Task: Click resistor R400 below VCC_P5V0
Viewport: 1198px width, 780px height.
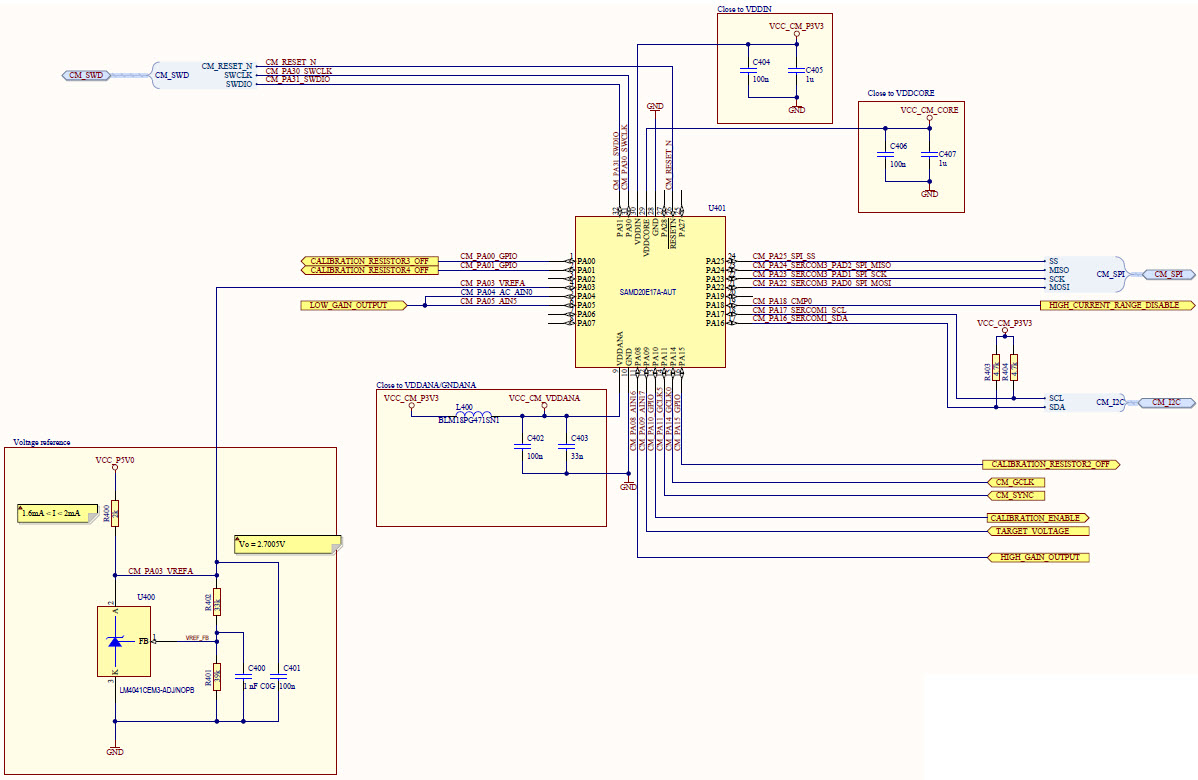Action: click(x=115, y=515)
